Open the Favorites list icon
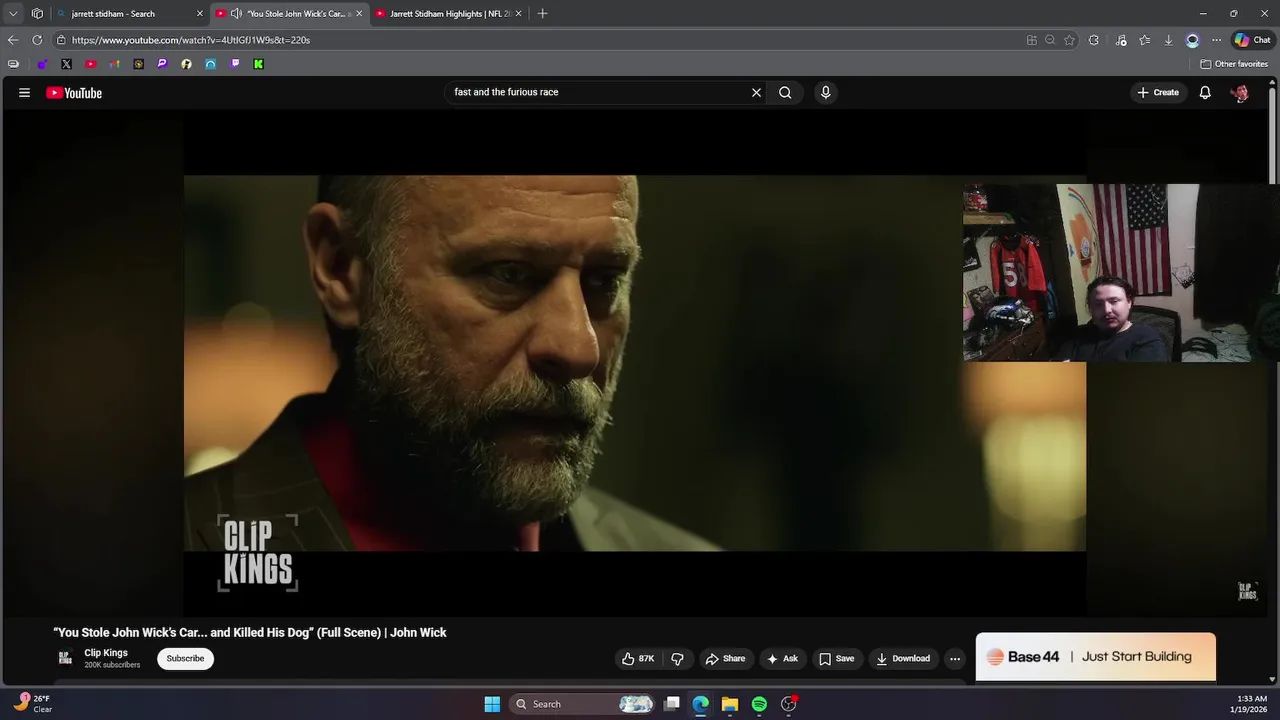This screenshot has height=720, width=1280. [x=1145, y=40]
